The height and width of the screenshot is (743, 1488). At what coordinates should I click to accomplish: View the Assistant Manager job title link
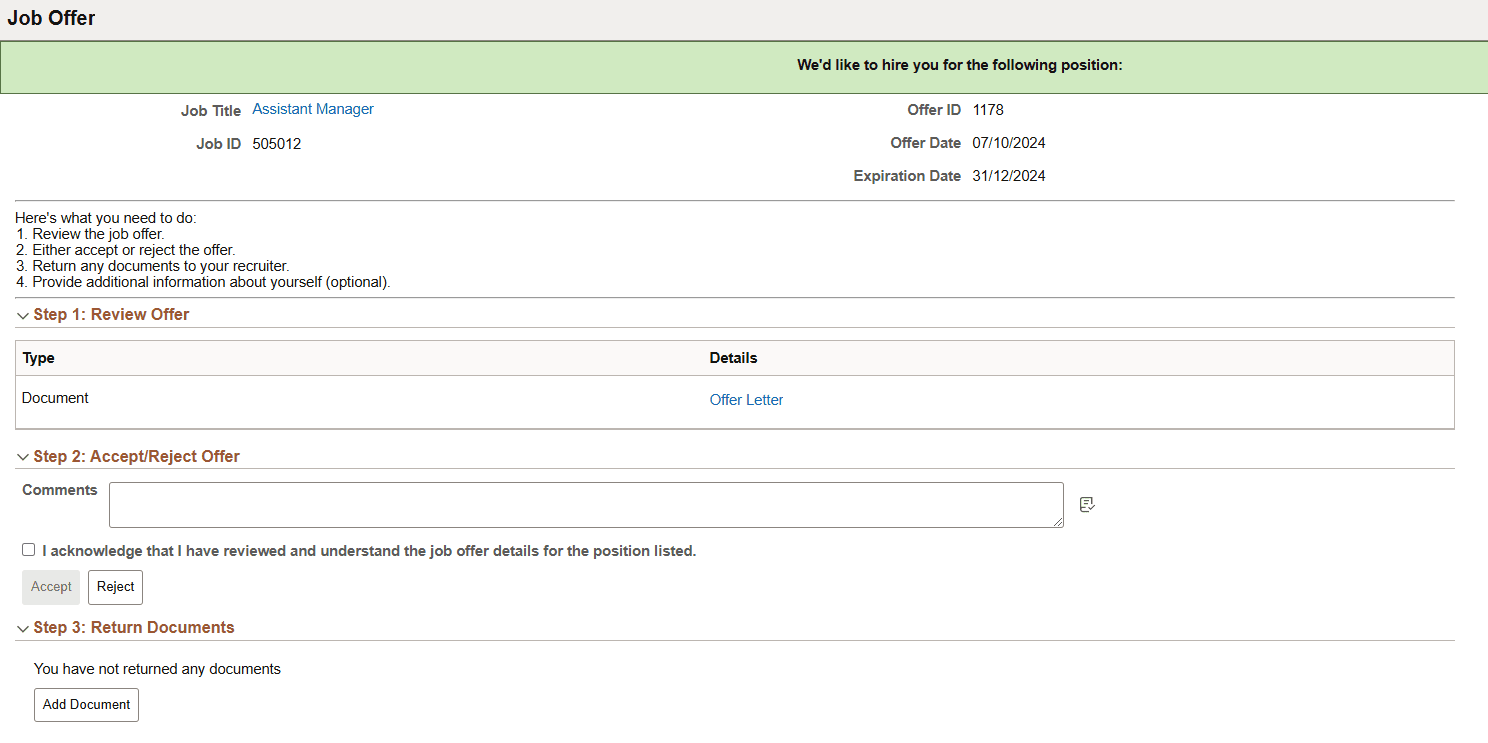point(312,108)
